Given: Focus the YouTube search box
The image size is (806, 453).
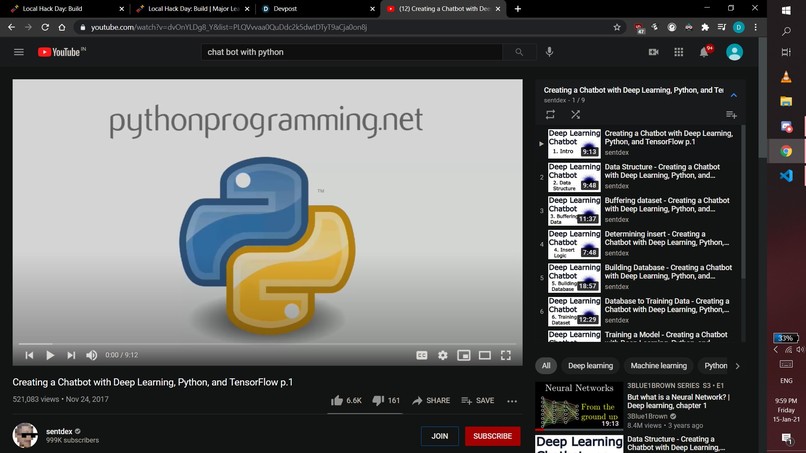Looking at the screenshot, I should (352, 52).
